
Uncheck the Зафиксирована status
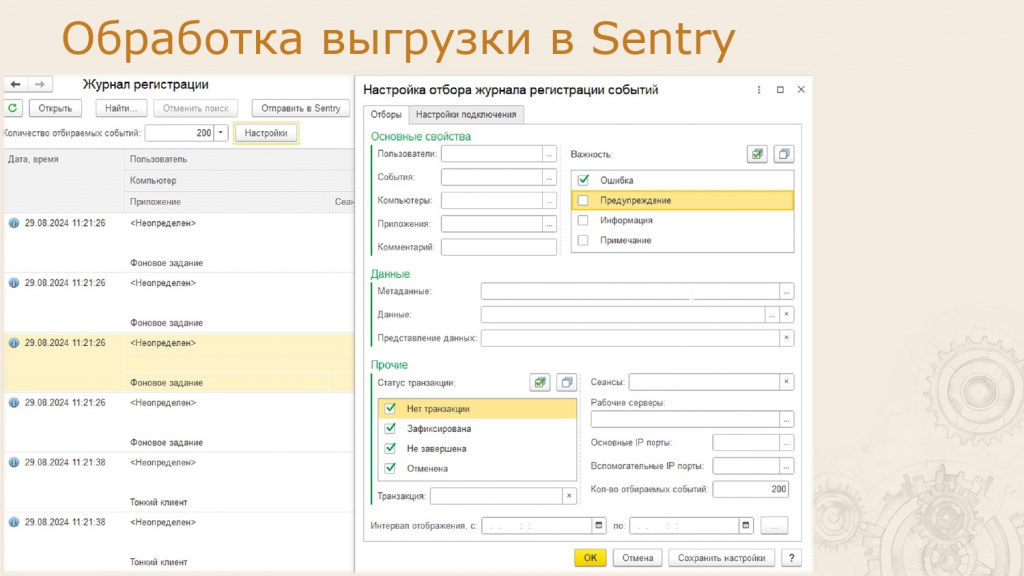pyautogui.click(x=390, y=428)
